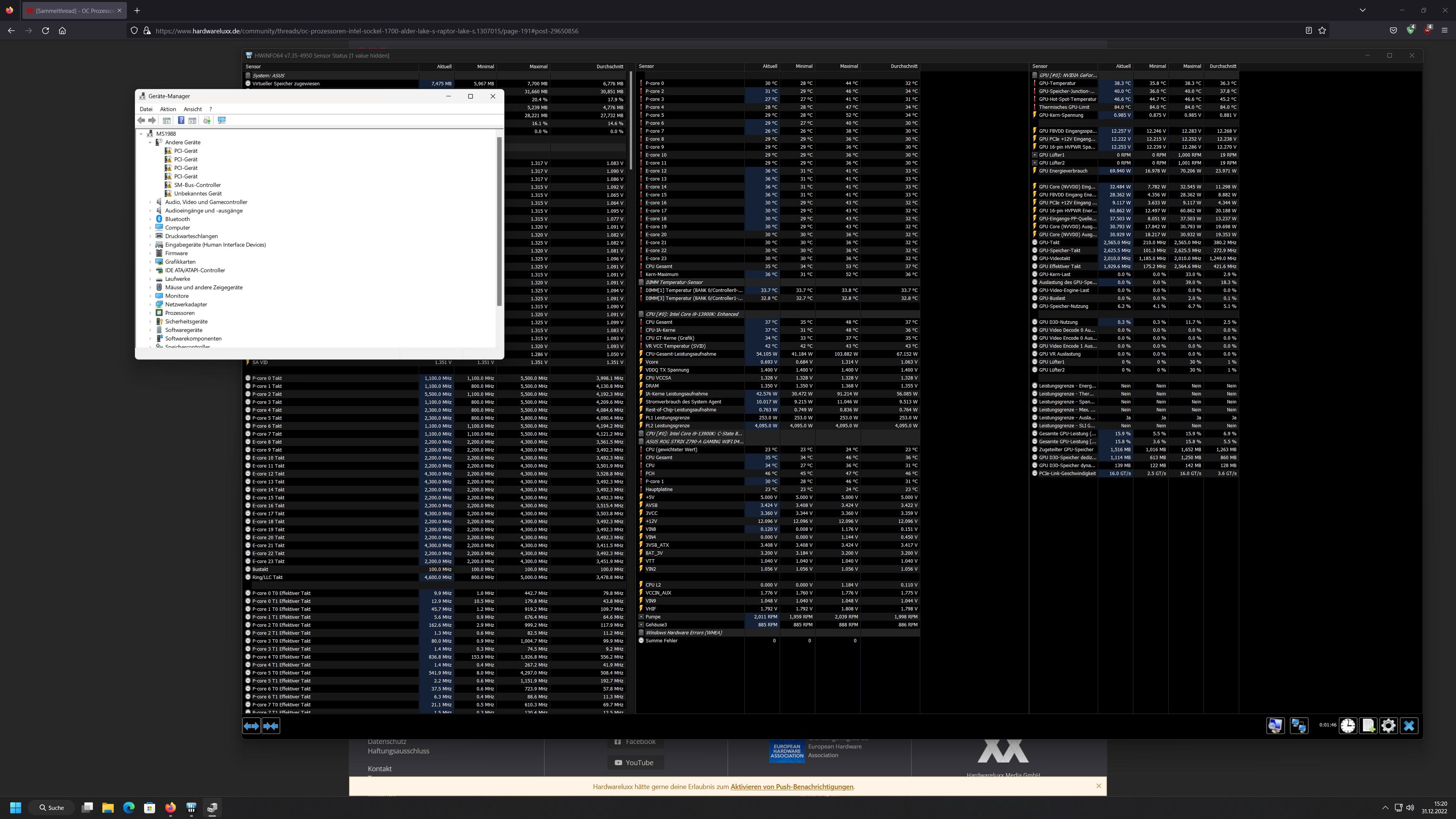Open the HWiNFO remote network computers icon
Image resolution: width=1456 pixels, height=819 pixels.
click(x=1298, y=726)
